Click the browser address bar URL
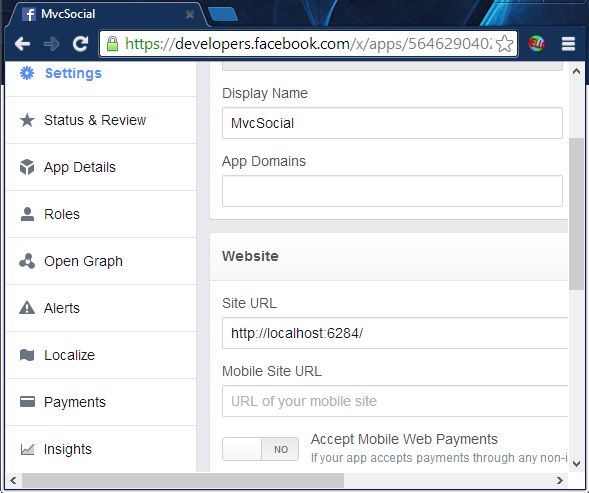 308,44
